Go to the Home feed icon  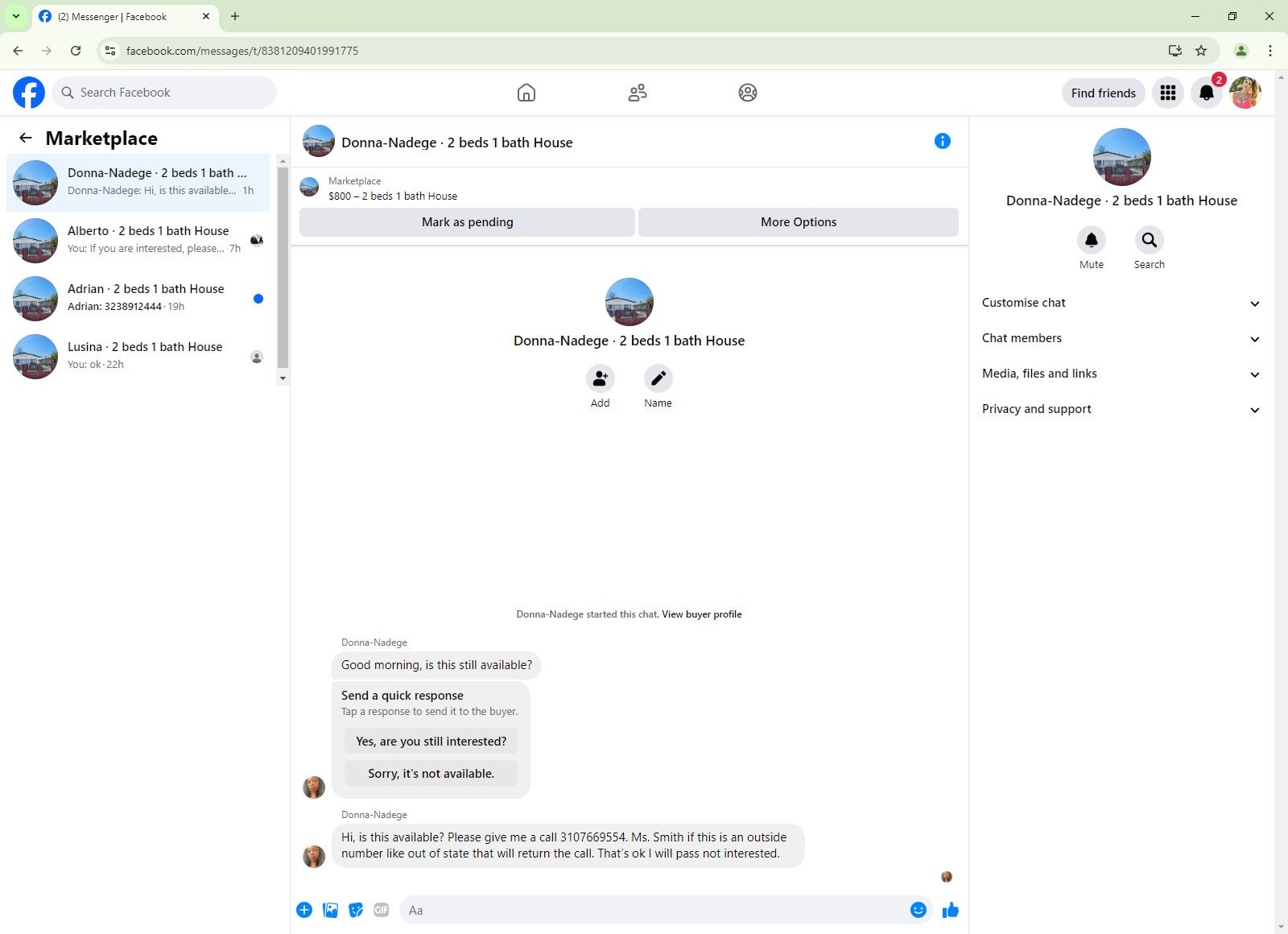526,93
